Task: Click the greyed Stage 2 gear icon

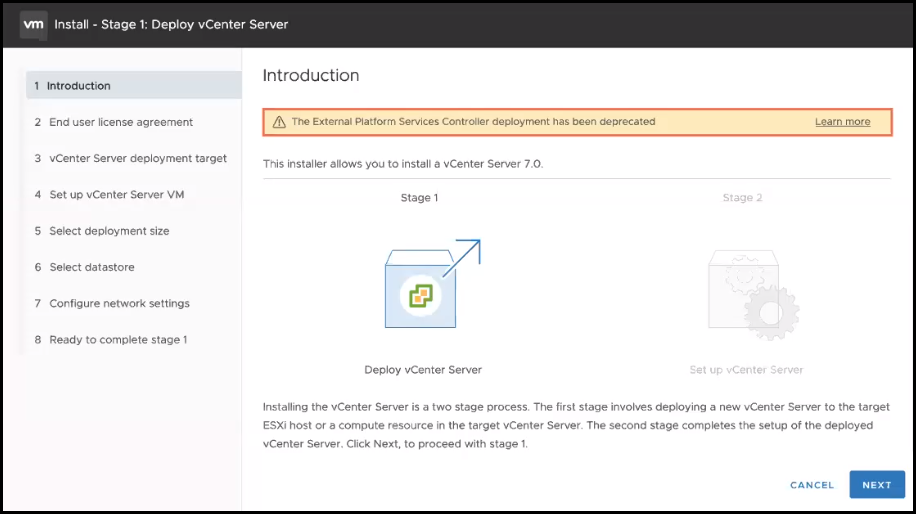Action: 754,295
